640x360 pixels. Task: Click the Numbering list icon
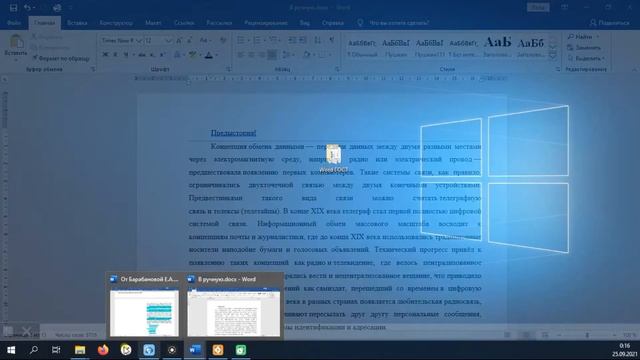pos(257,40)
